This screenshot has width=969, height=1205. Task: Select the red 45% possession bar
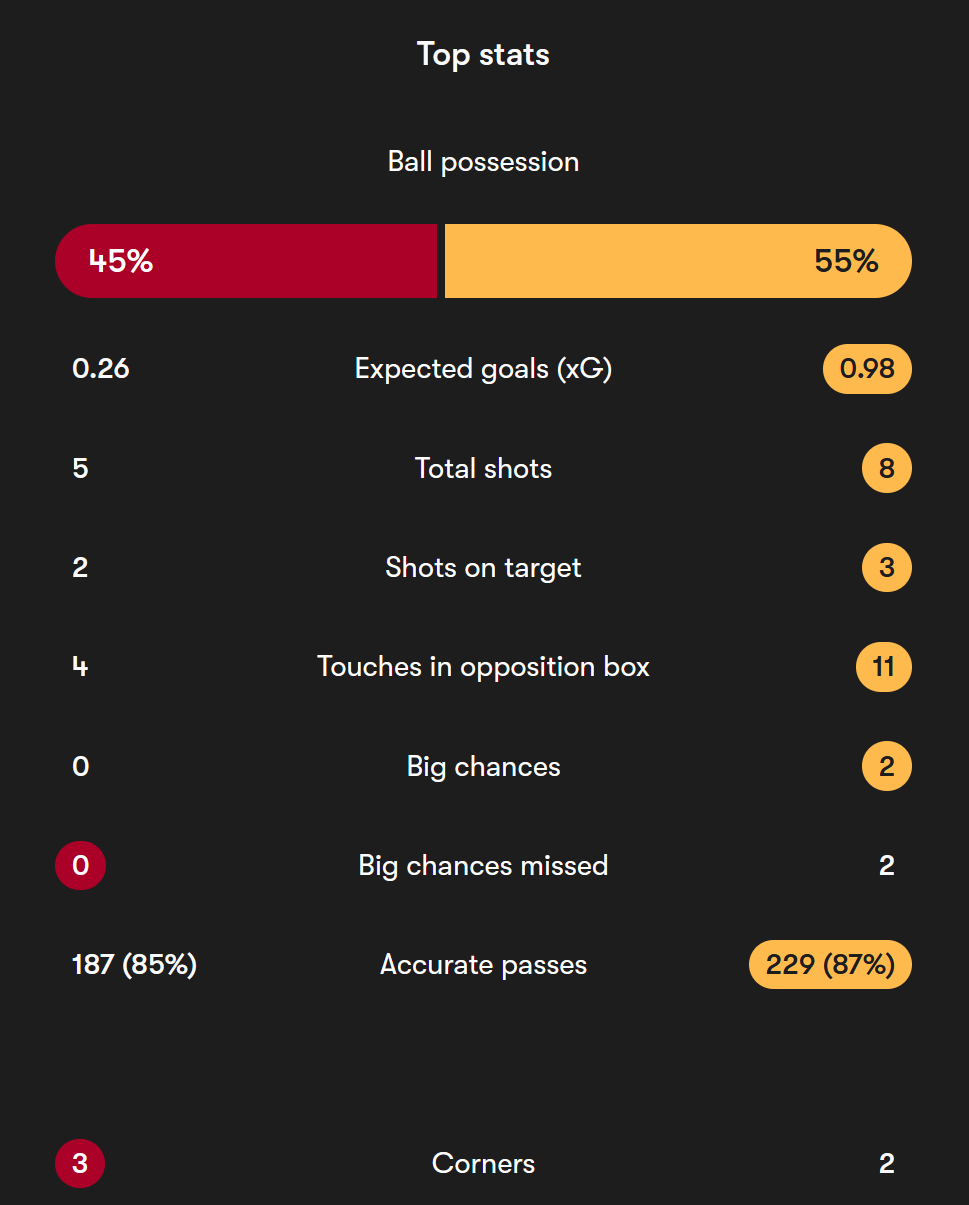pyautogui.click(x=246, y=261)
